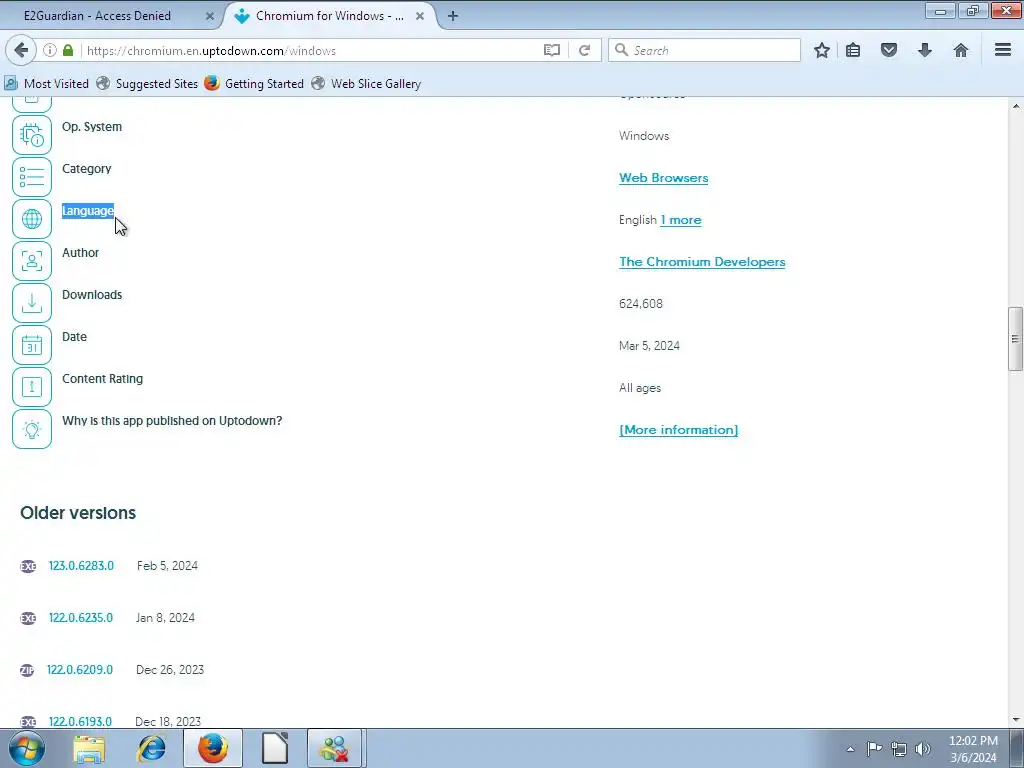Open Getting Started bookmark
This screenshot has width=1024, height=768.
254,84
